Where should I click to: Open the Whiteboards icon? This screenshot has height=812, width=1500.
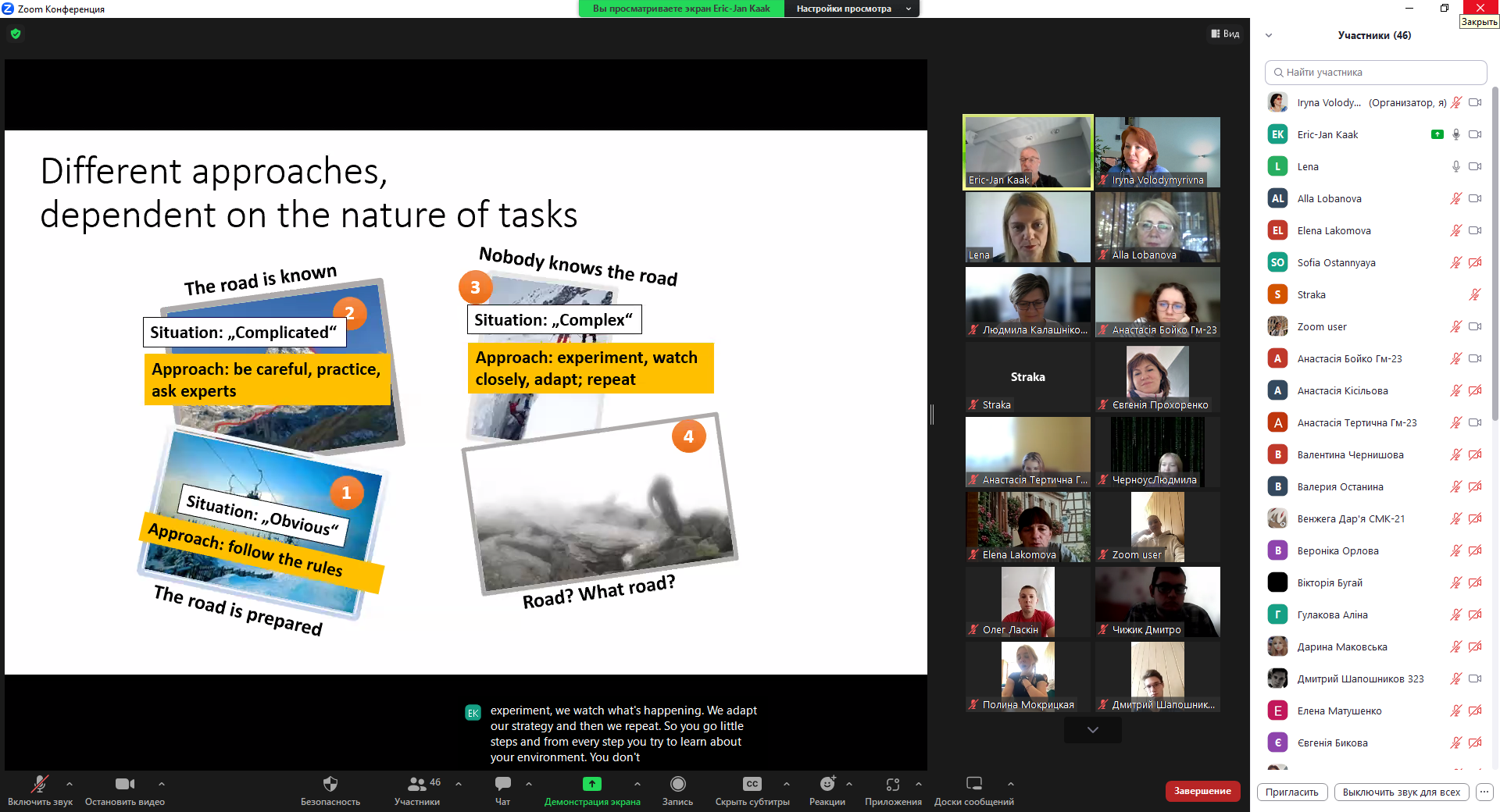click(973, 784)
